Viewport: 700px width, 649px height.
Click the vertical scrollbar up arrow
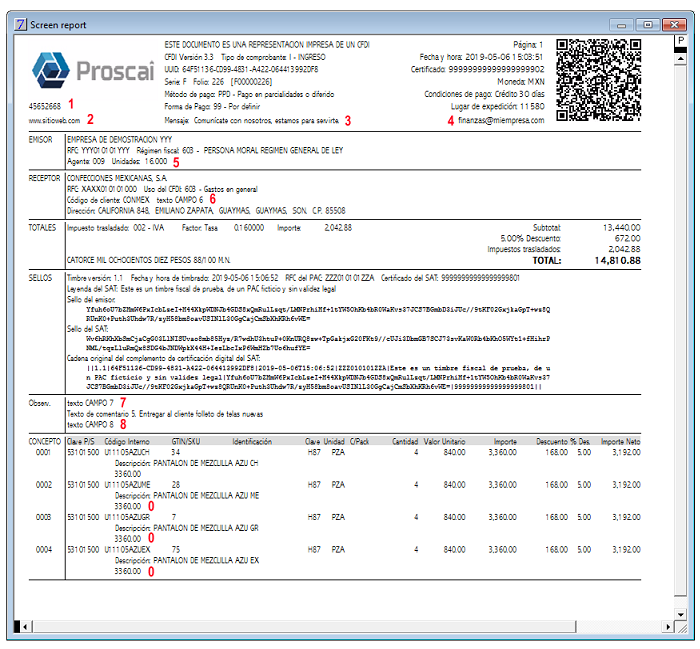tap(680, 59)
